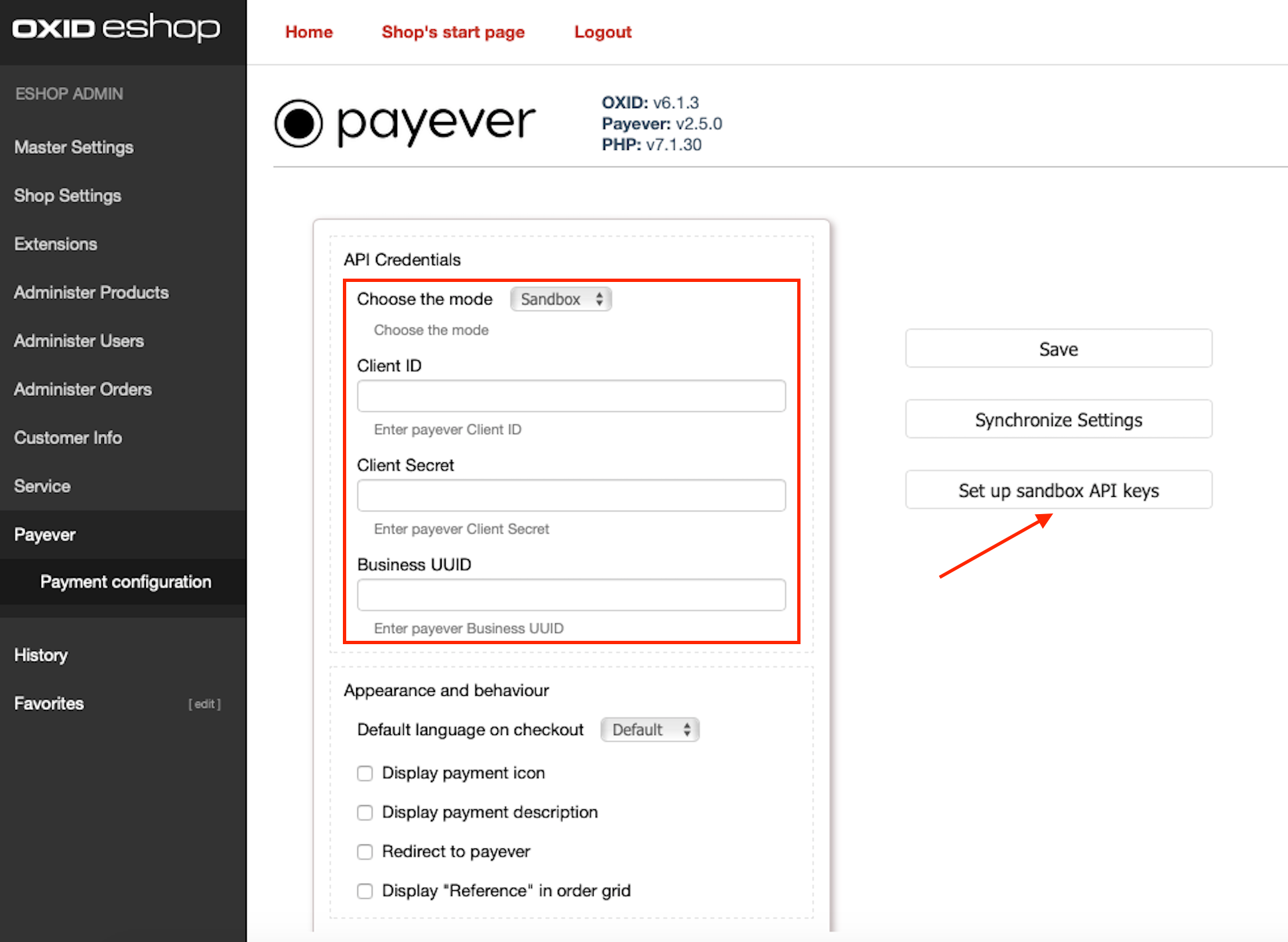This screenshot has height=942, width=1288.
Task: Enable Display Reference in order grid checkbox
Action: click(365, 891)
